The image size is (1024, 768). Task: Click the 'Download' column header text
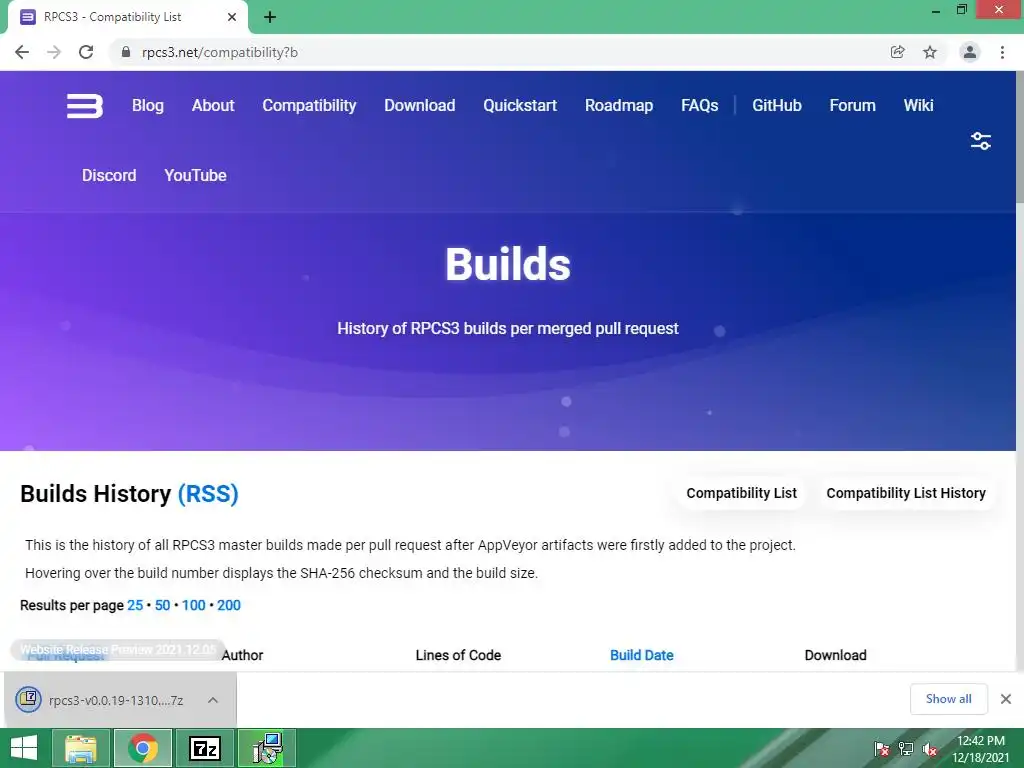click(835, 655)
